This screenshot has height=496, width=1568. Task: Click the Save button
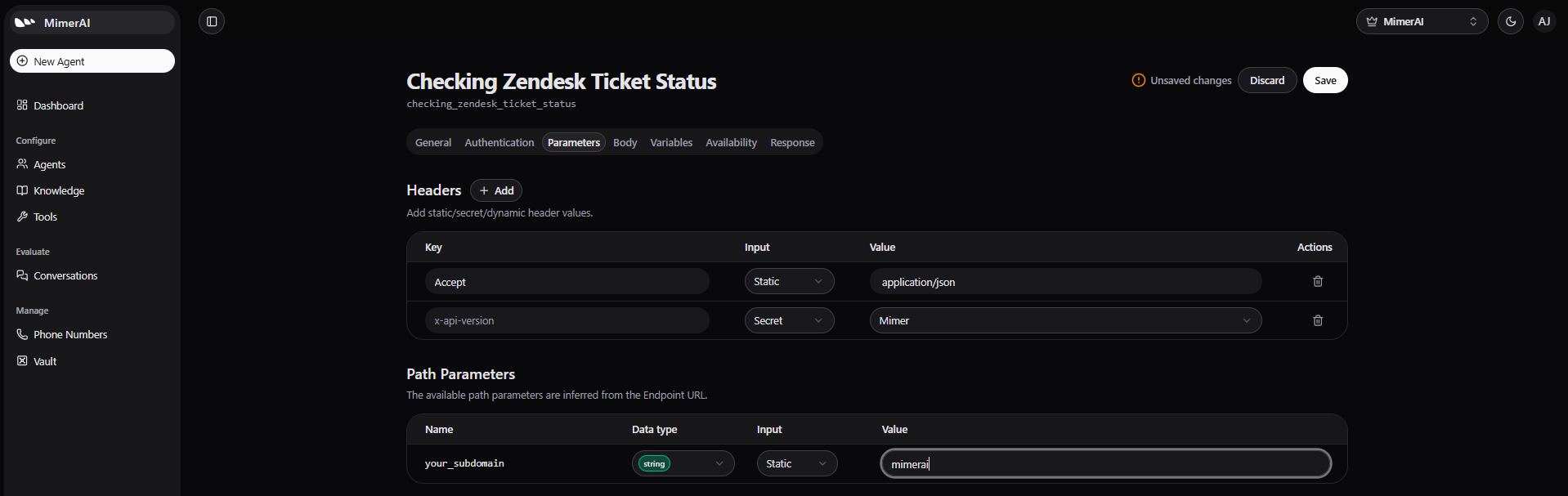[x=1324, y=80]
